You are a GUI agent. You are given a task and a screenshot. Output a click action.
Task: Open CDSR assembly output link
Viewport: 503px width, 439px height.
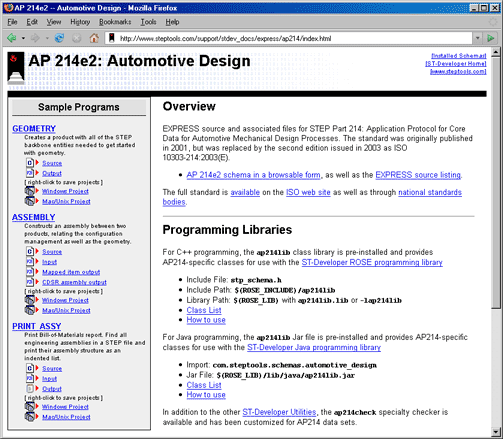(74, 282)
